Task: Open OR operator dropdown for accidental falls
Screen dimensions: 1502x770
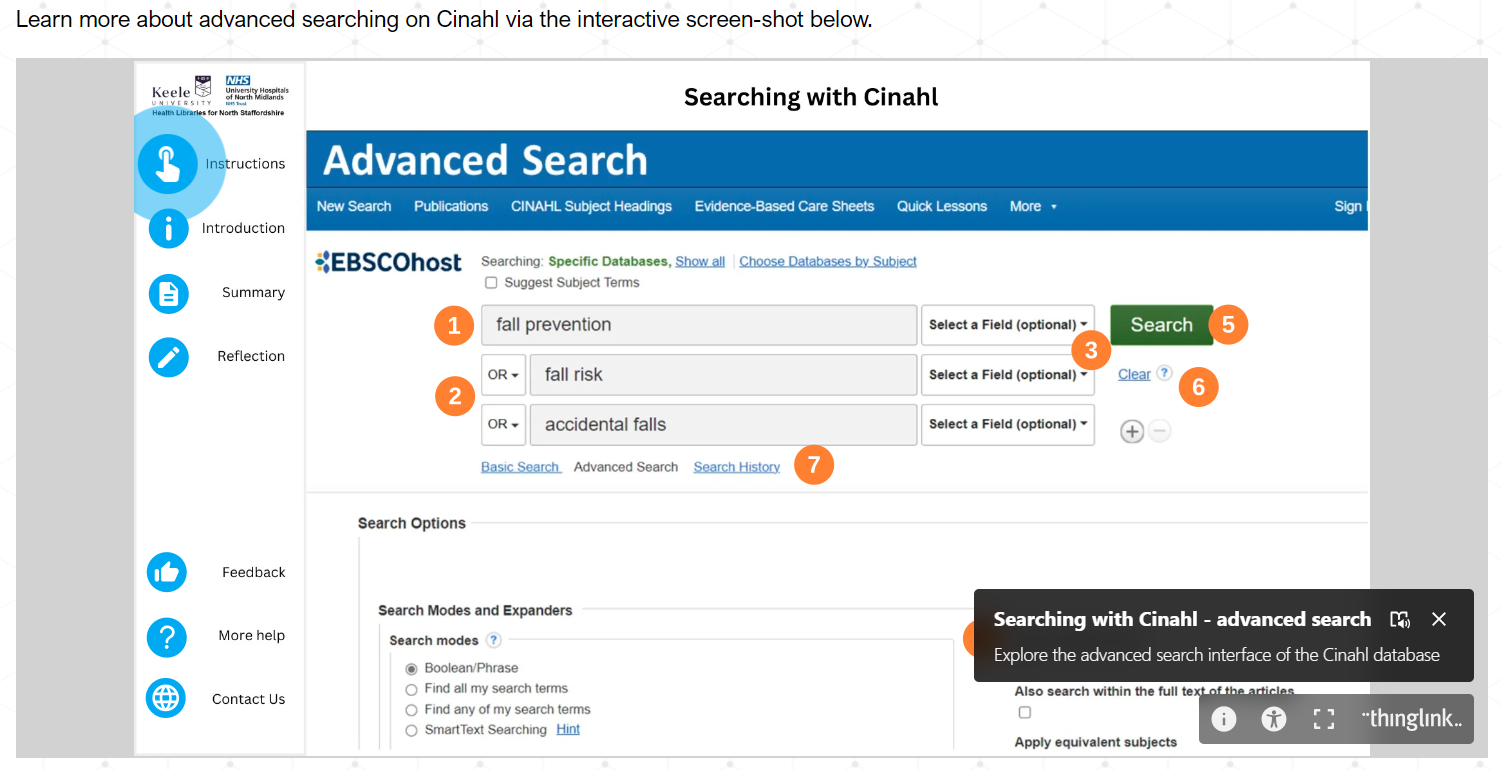Action: point(503,424)
